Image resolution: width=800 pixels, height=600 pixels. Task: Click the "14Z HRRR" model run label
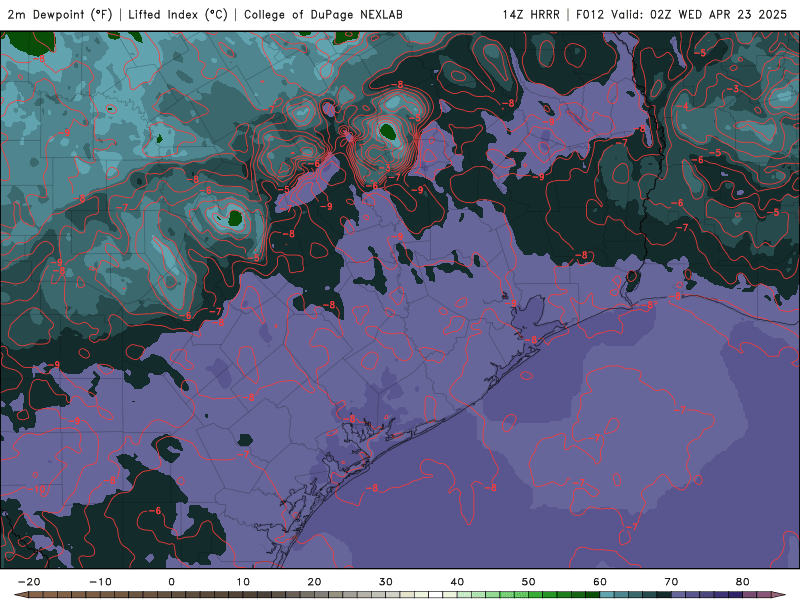[531, 15]
